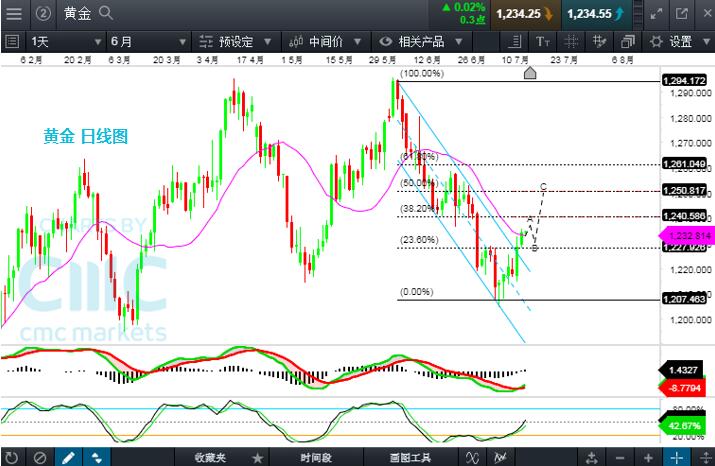Expand the chart to fullscreen
Screen dimensions: 715x466
point(656,14)
